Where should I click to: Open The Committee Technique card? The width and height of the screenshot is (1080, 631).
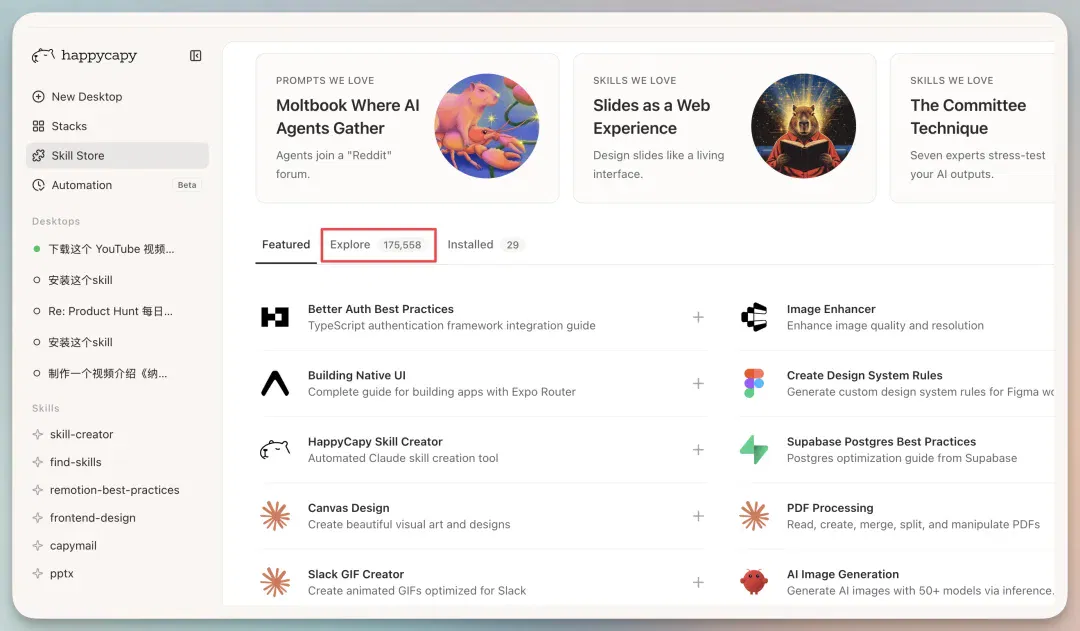[973, 128]
